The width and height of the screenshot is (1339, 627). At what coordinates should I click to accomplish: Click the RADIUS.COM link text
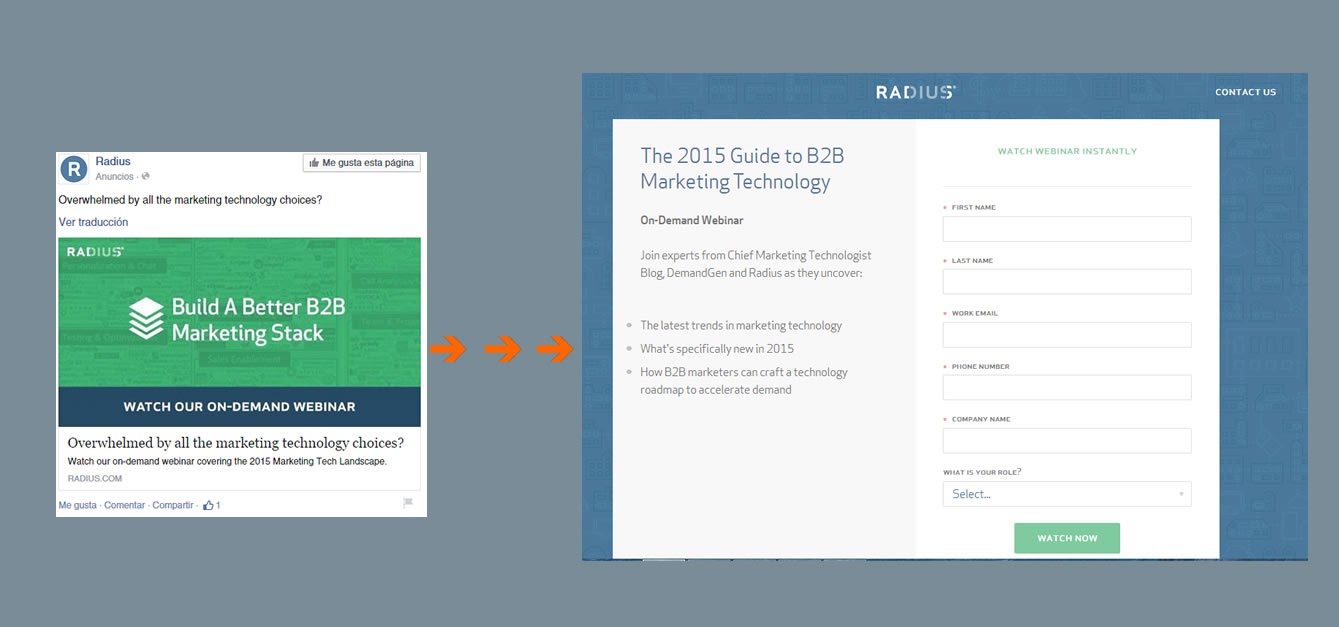click(94, 479)
